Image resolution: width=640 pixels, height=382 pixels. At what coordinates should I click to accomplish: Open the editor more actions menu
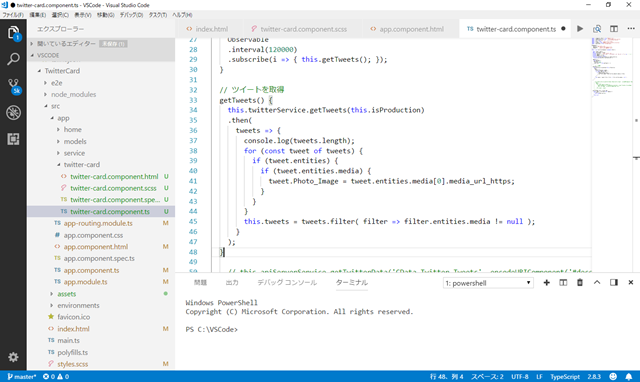[631, 29]
